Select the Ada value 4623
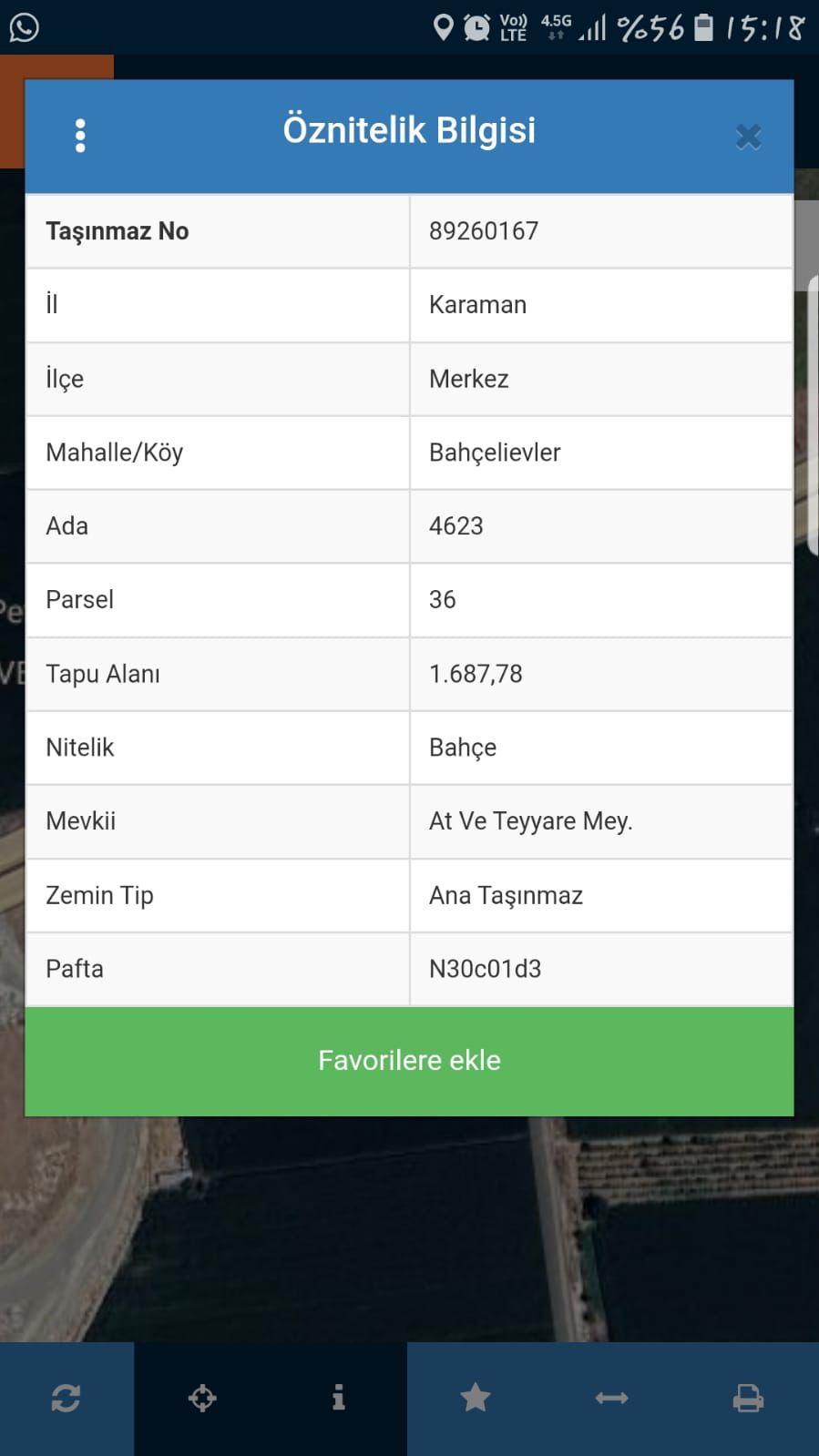This screenshot has height=1456, width=819. pyautogui.click(x=456, y=526)
